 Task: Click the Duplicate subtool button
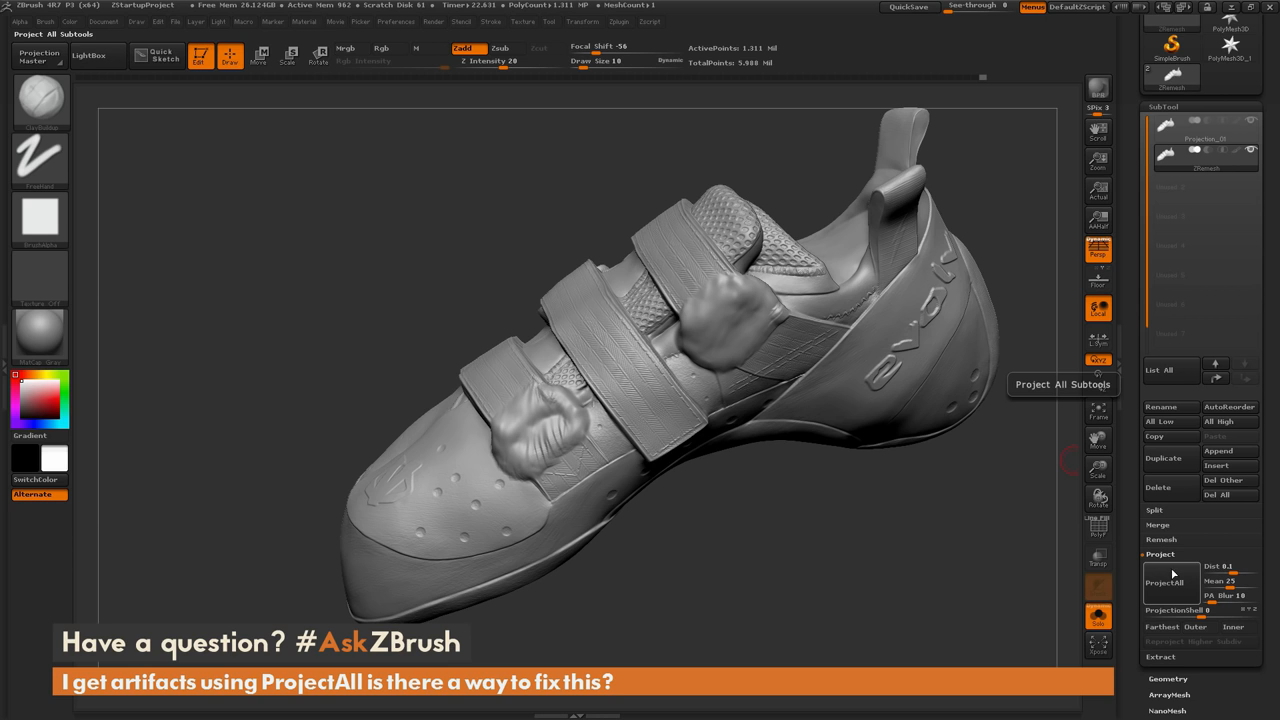(1171, 458)
